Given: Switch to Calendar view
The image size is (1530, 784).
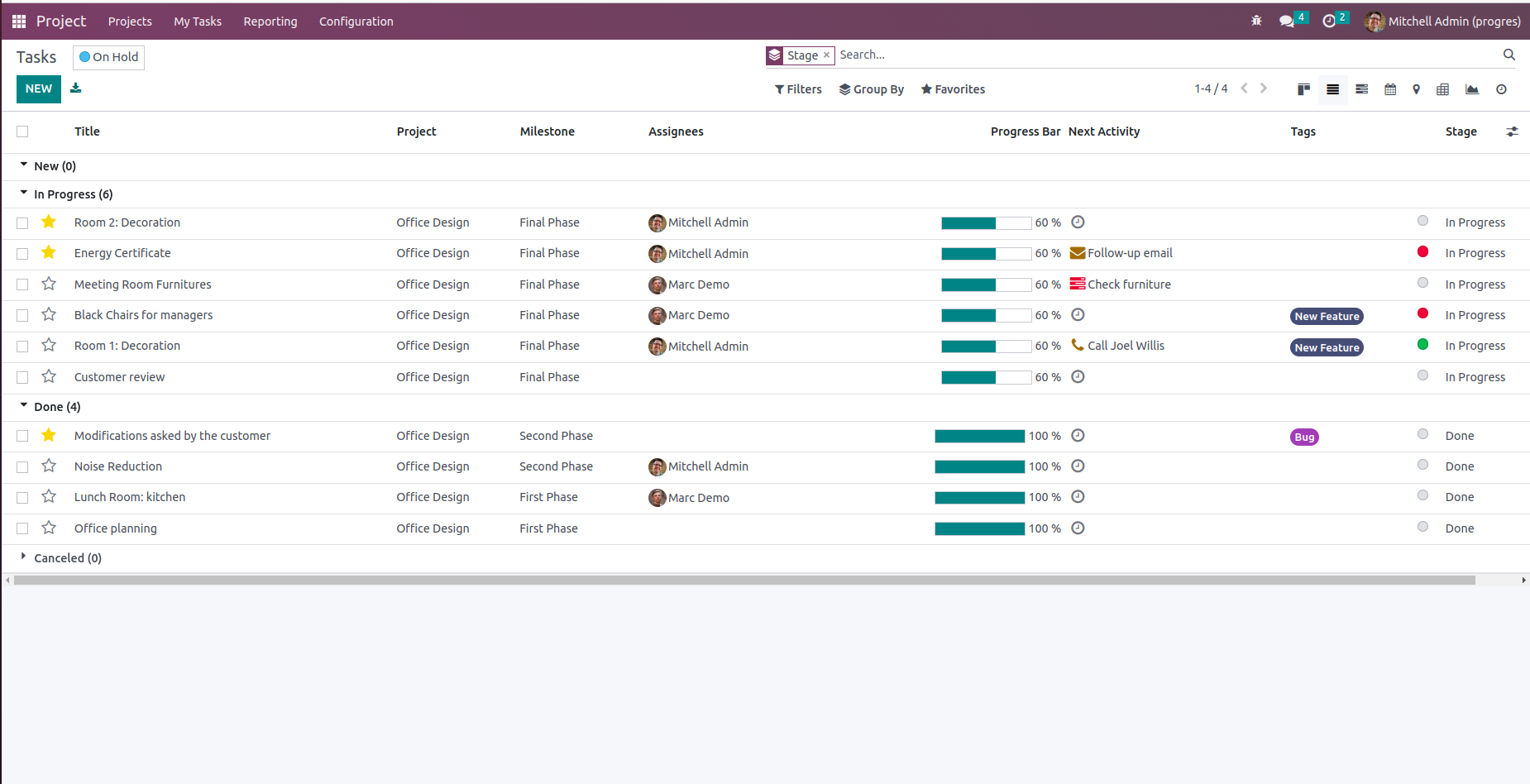Looking at the screenshot, I should pyautogui.click(x=1390, y=89).
